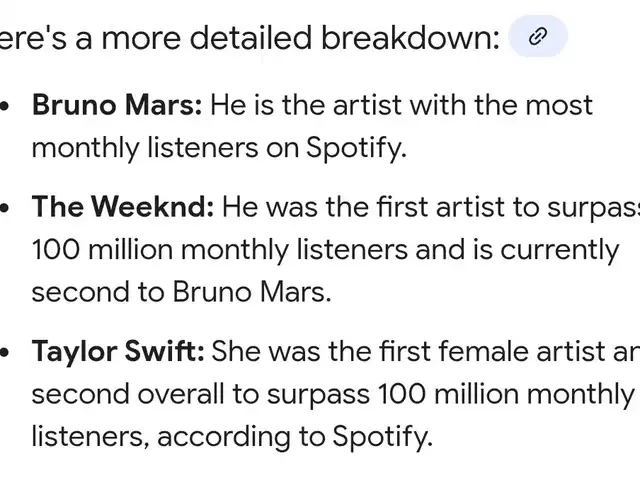Click '100 million monthly listeners and is currently'
Image resolution: width=640 pixels, height=480 pixels.
click(x=325, y=250)
